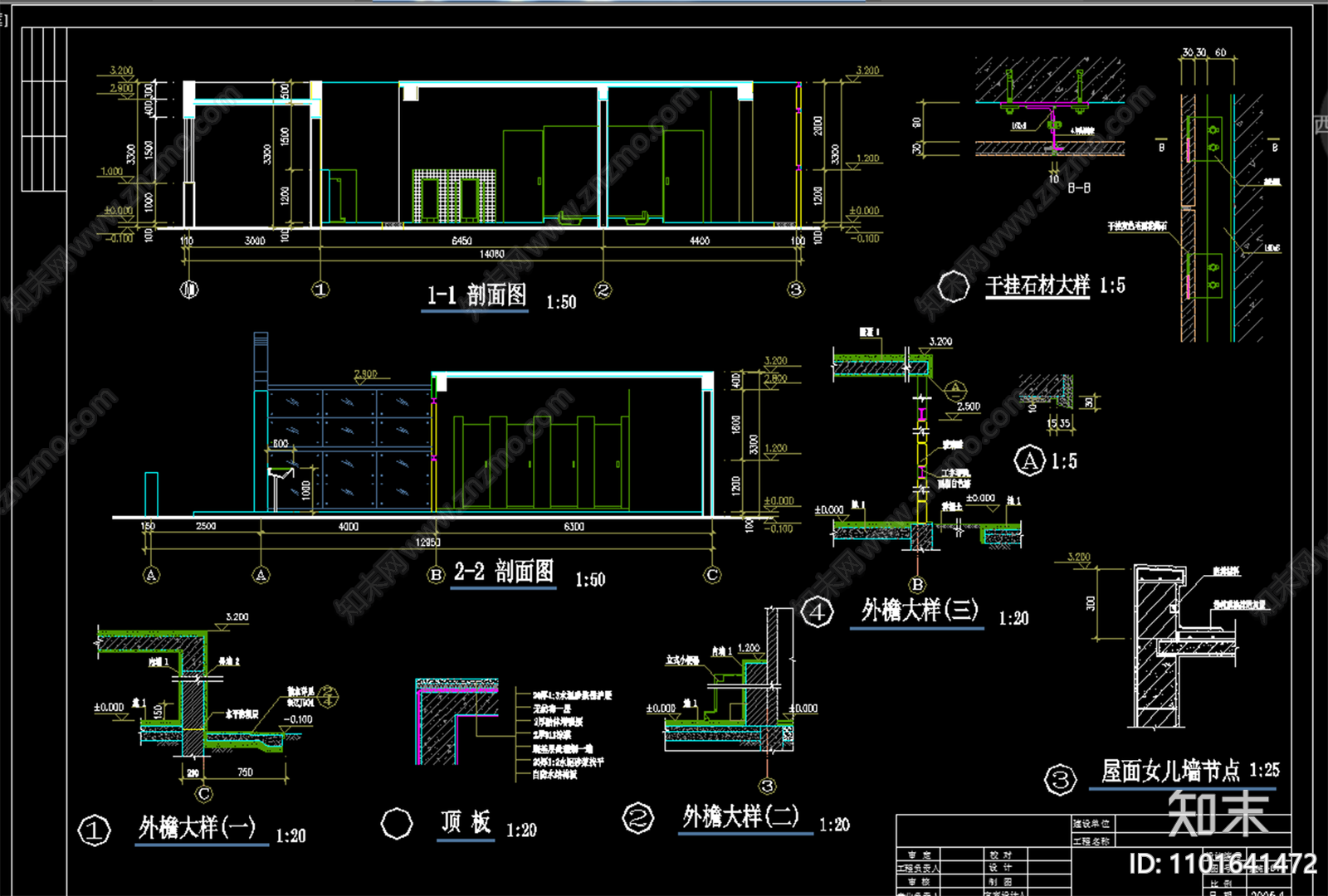Select axis bubble C under 2-2 section
Image resolution: width=1328 pixels, height=896 pixels.
coord(712,575)
